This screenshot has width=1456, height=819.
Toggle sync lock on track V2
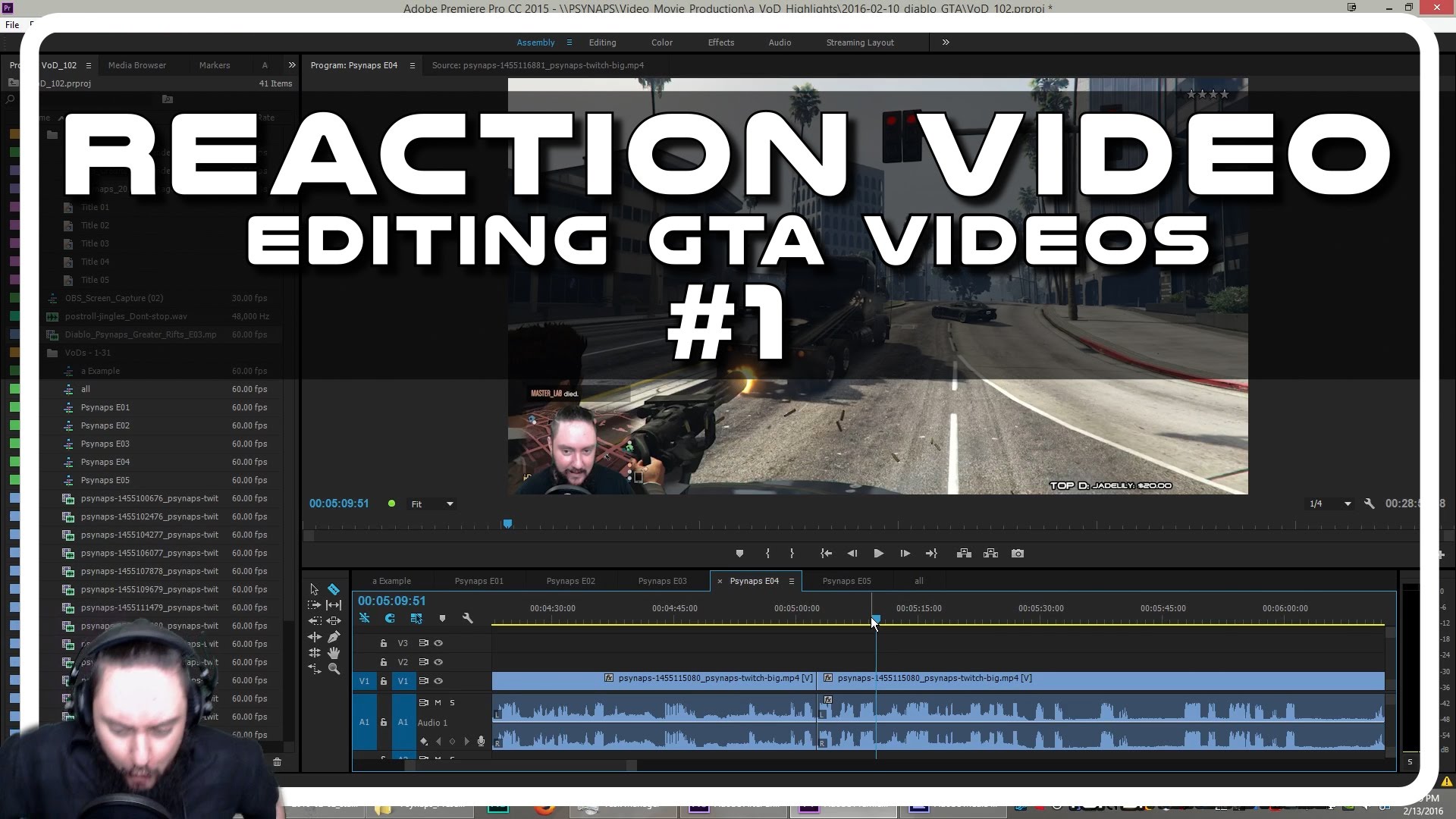pos(424,662)
